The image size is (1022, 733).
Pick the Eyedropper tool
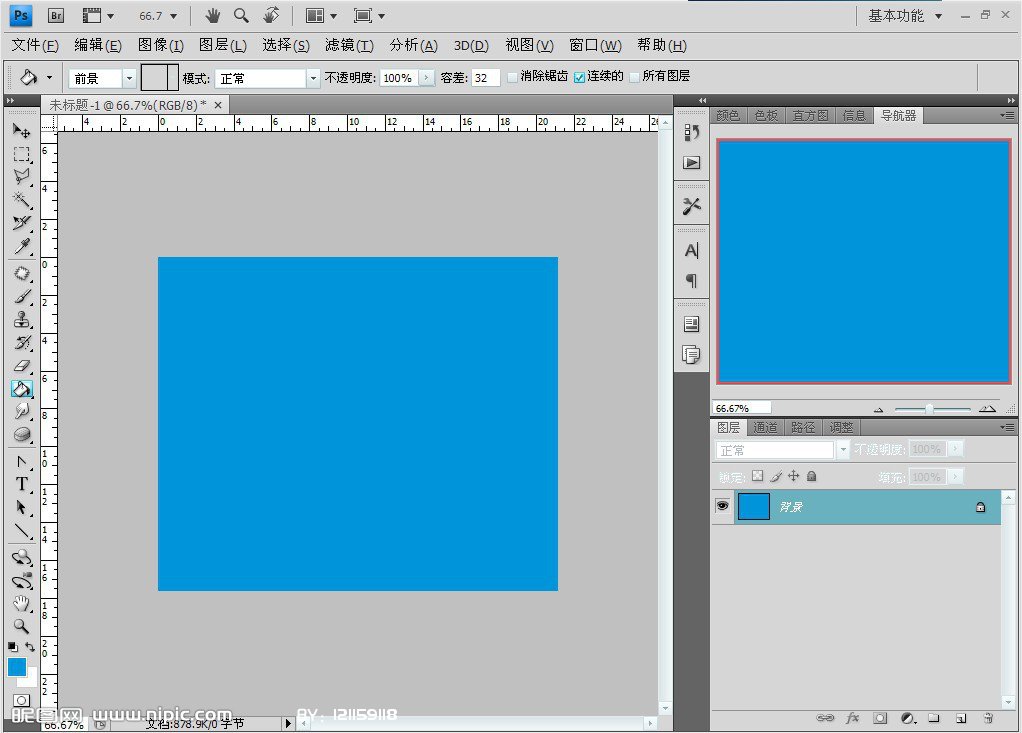[x=21, y=247]
